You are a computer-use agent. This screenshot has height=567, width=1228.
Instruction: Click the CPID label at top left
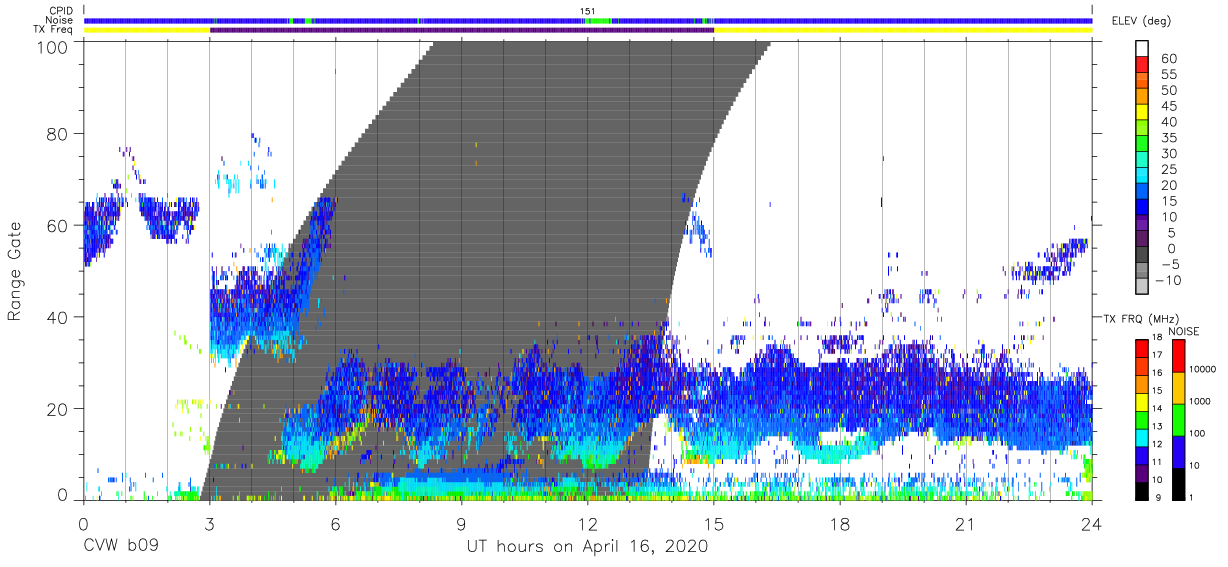click(60, 11)
